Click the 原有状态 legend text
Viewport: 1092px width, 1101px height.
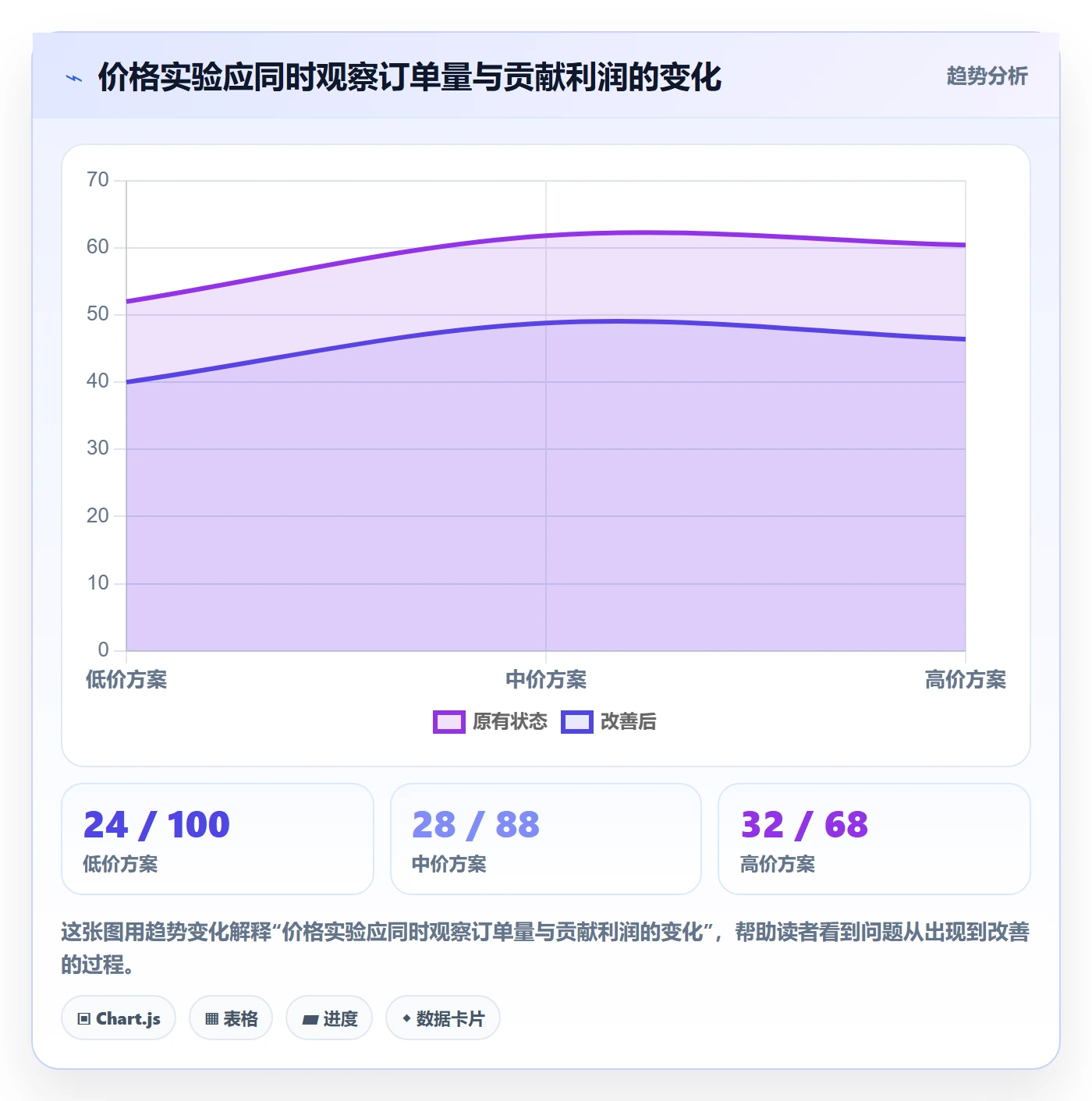(510, 722)
